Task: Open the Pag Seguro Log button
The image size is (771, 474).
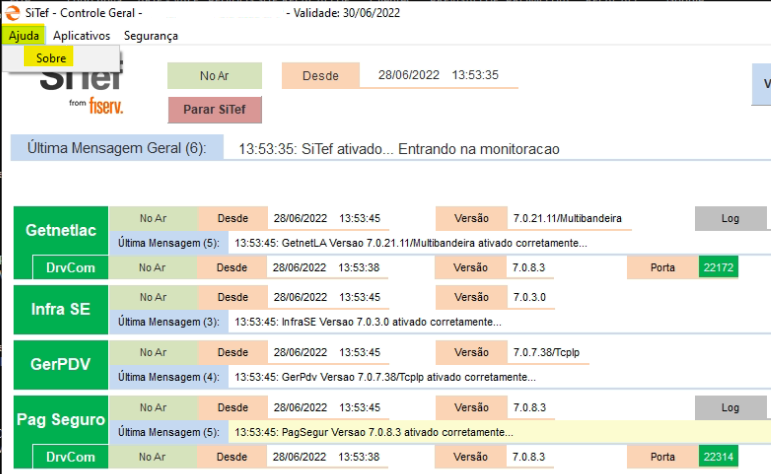Action: pos(730,408)
